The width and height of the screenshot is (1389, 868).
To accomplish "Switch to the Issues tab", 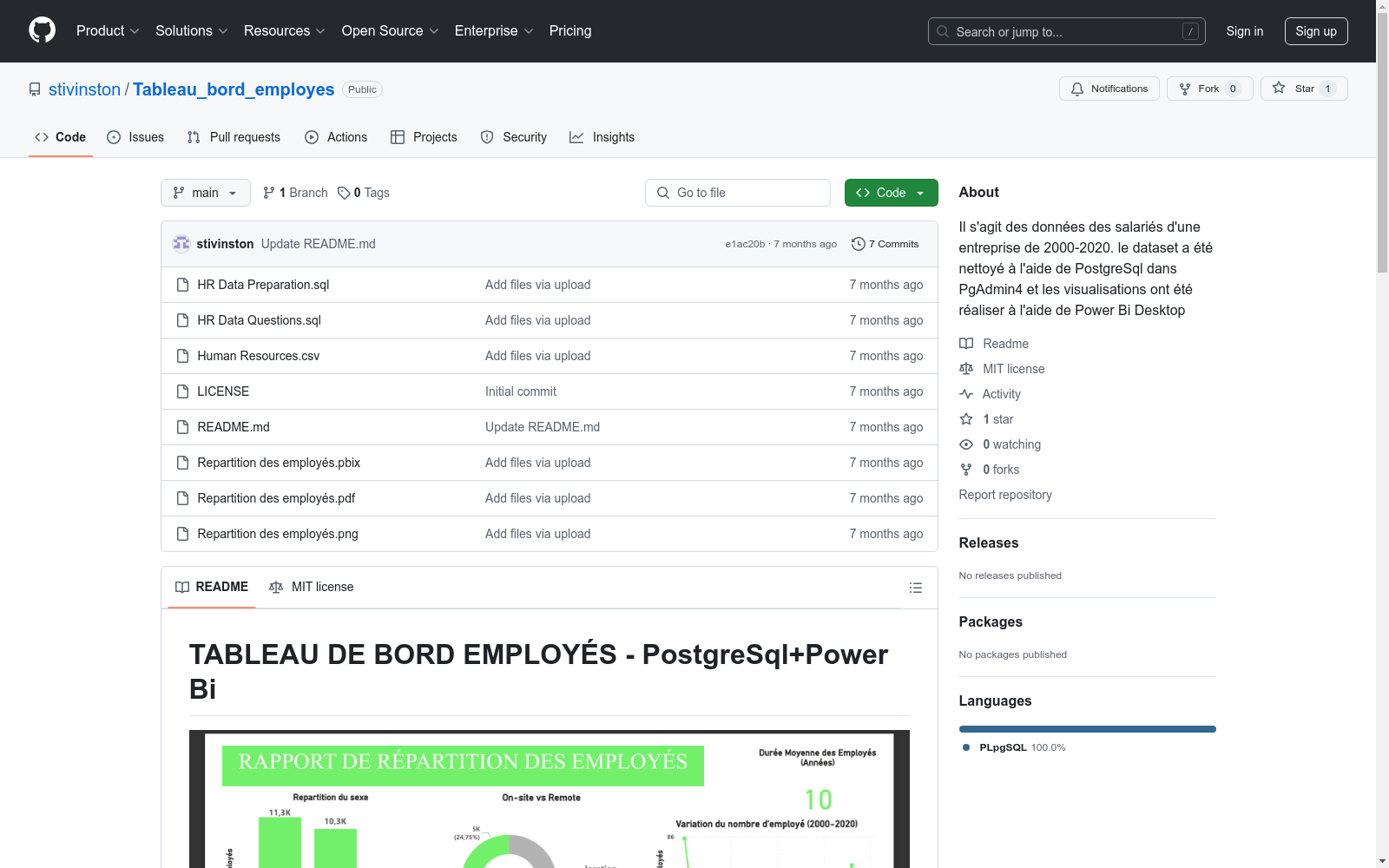I will (x=135, y=137).
